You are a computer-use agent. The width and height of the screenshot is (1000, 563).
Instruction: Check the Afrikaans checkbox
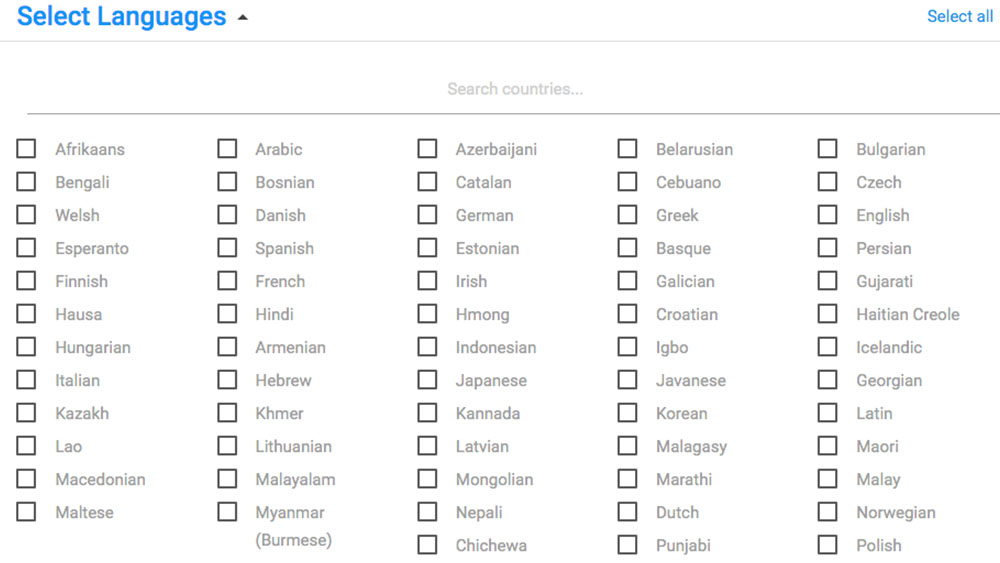click(x=27, y=149)
